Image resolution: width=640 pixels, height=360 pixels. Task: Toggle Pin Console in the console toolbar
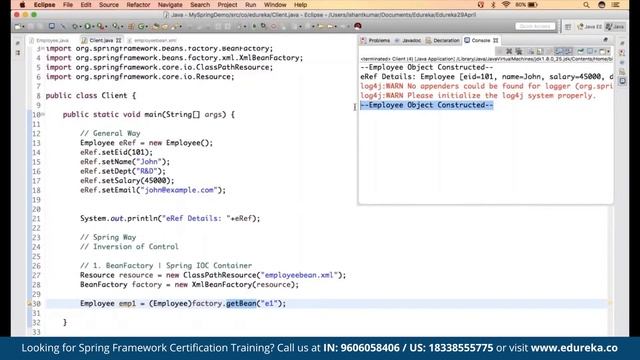tap(581, 51)
